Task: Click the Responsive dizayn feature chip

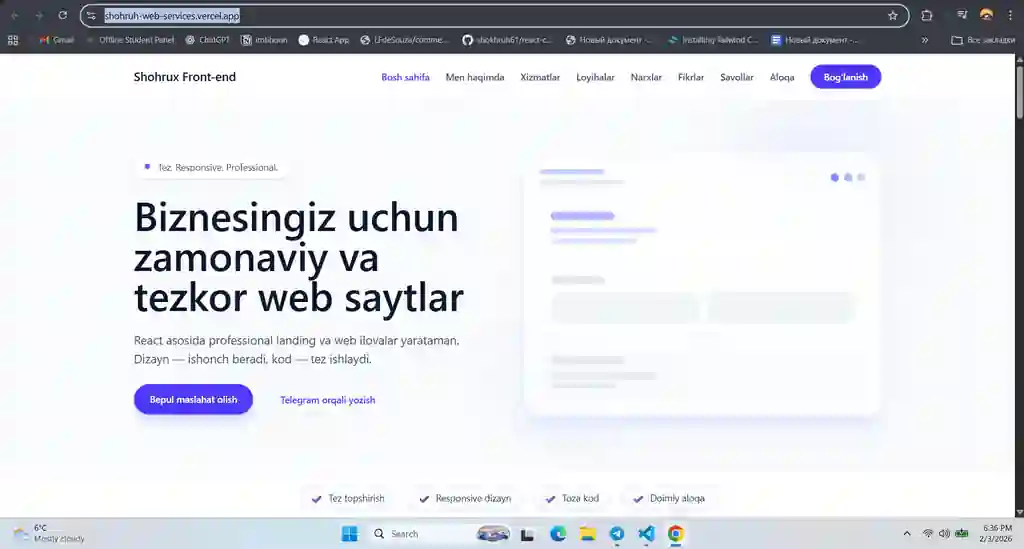Action: tap(464, 499)
